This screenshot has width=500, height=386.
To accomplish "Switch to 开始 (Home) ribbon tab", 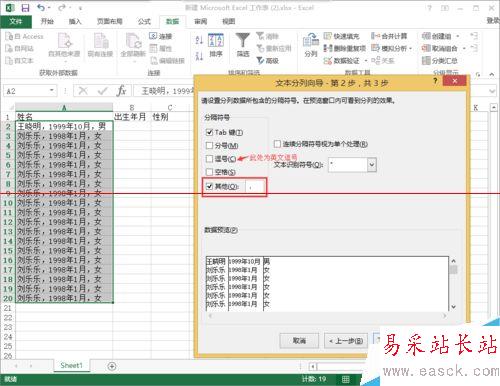I will click(x=47, y=21).
